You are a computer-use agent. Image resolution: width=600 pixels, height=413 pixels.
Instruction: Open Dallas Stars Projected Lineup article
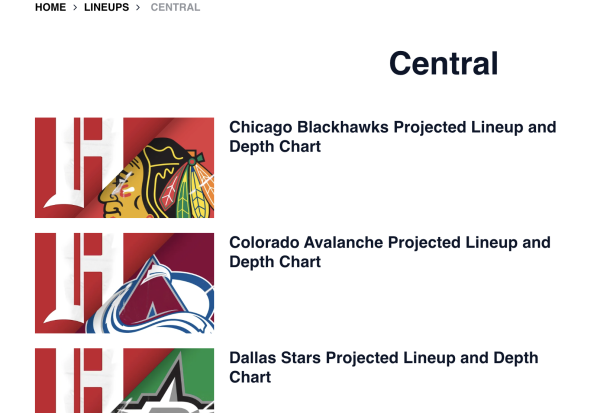click(x=383, y=358)
